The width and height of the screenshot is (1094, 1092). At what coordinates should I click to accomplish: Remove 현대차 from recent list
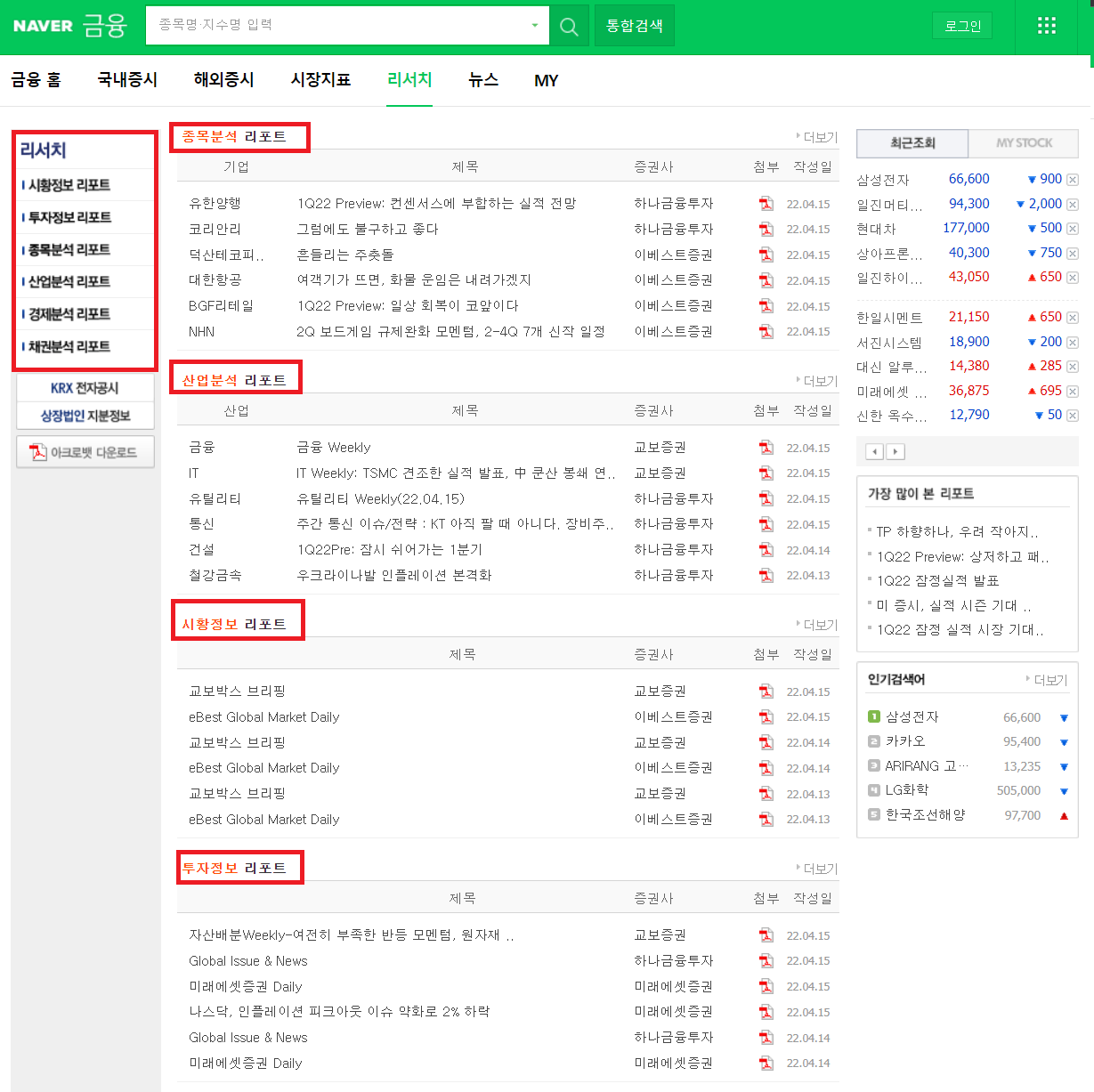[x=1073, y=229]
